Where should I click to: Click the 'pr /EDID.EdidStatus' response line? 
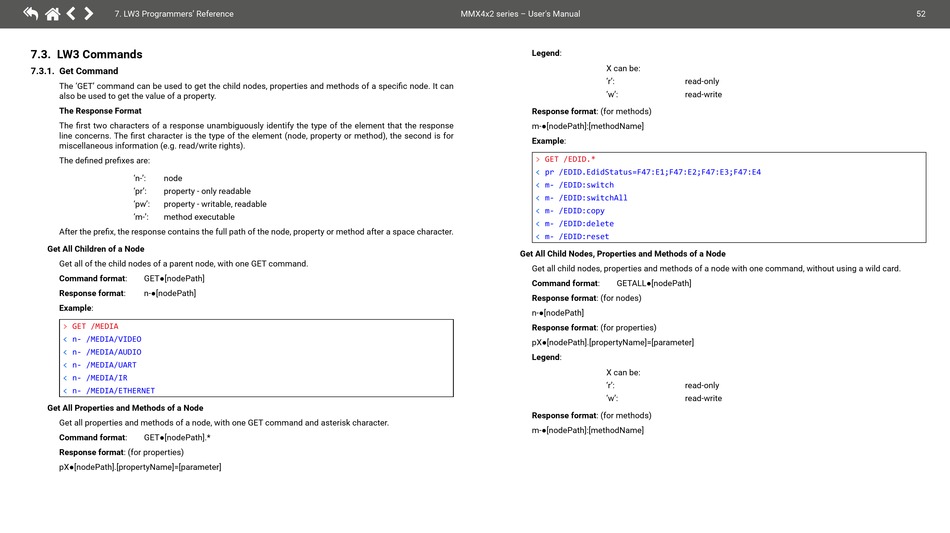tap(648, 172)
